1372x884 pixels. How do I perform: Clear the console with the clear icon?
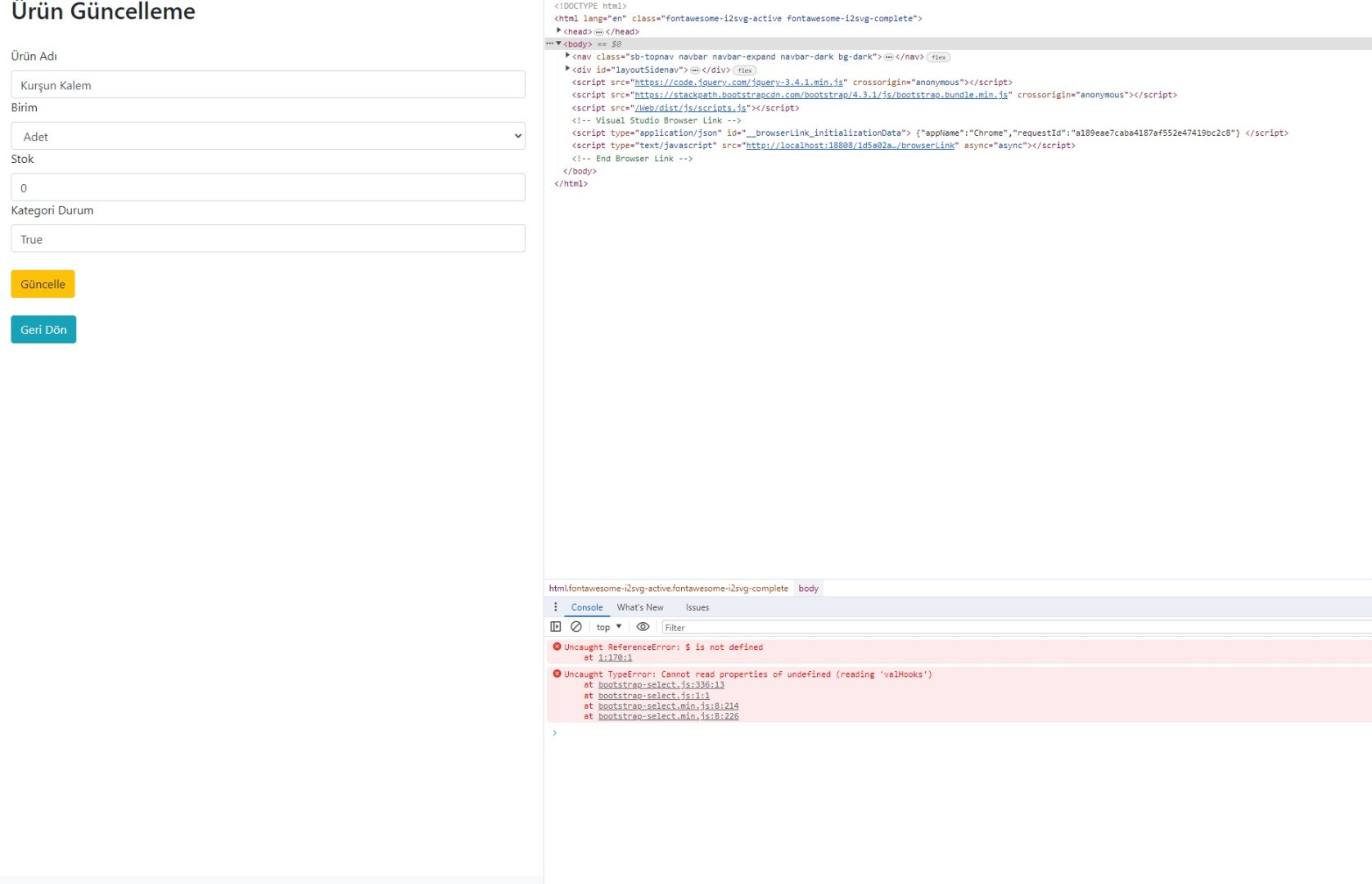(576, 627)
